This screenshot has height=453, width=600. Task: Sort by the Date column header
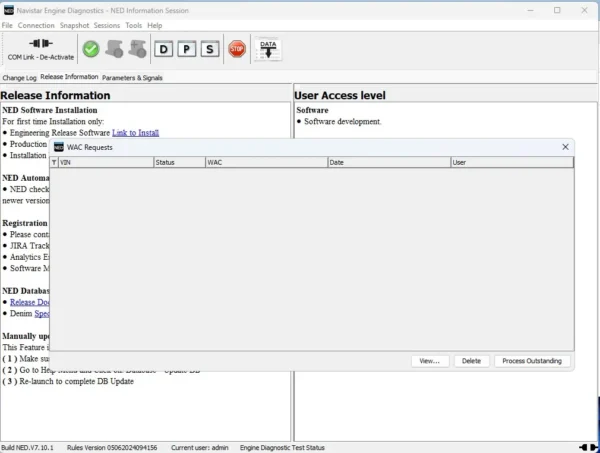tap(389, 163)
